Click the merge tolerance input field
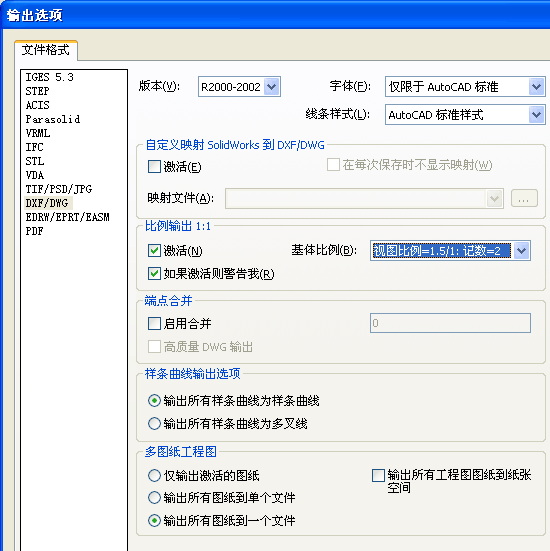The image size is (550, 551). coord(450,323)
